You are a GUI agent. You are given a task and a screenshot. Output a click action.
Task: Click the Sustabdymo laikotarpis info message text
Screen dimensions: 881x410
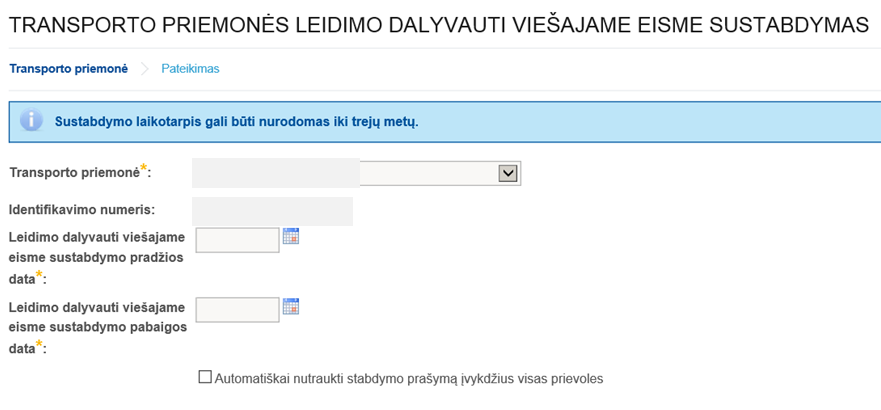[x=236, y=122]
